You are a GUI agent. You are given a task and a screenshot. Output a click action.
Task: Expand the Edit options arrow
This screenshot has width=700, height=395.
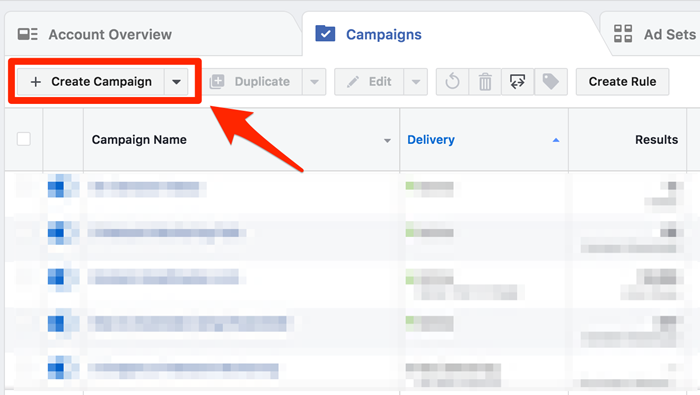[416, 82]
